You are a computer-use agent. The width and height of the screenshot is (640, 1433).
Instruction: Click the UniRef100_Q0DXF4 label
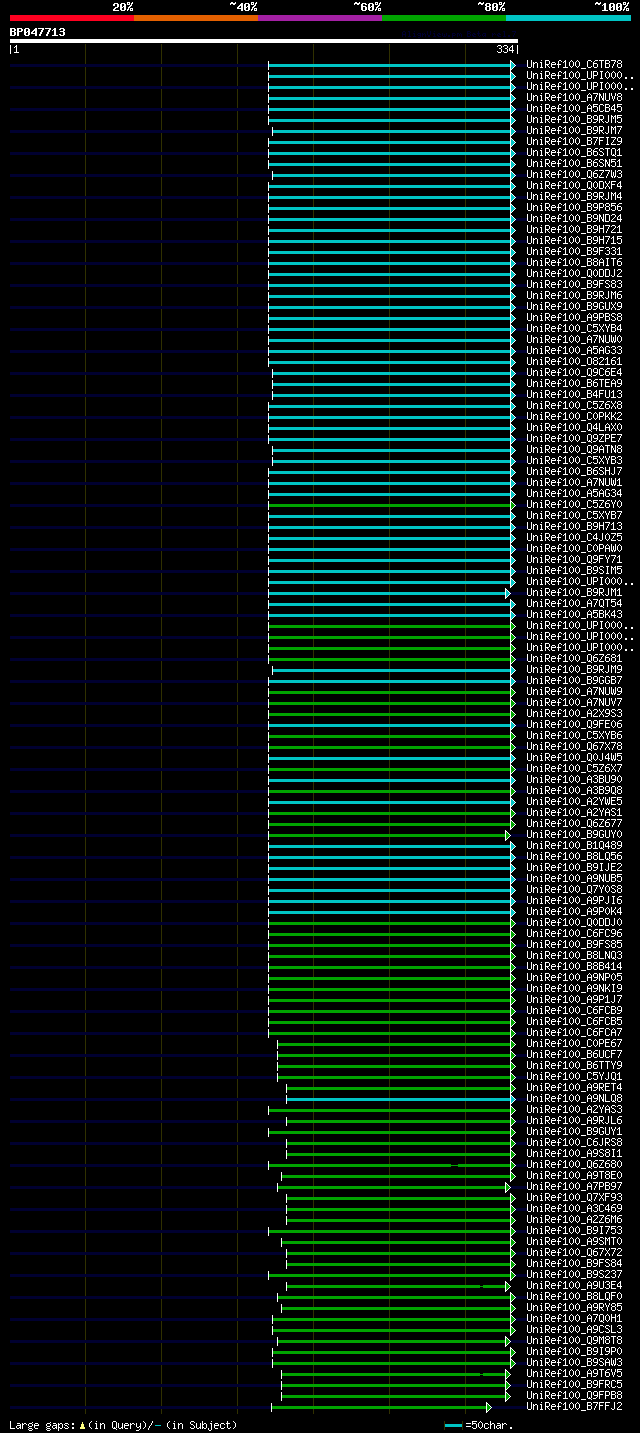tap(575, 186)
